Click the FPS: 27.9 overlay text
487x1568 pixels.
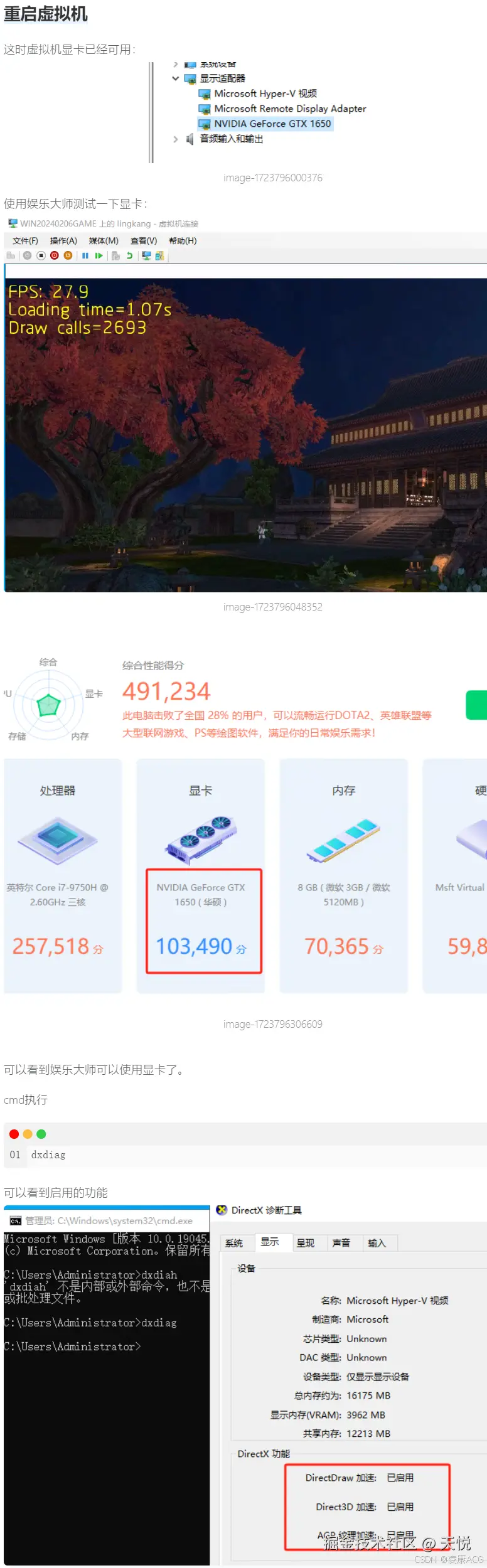48,292
